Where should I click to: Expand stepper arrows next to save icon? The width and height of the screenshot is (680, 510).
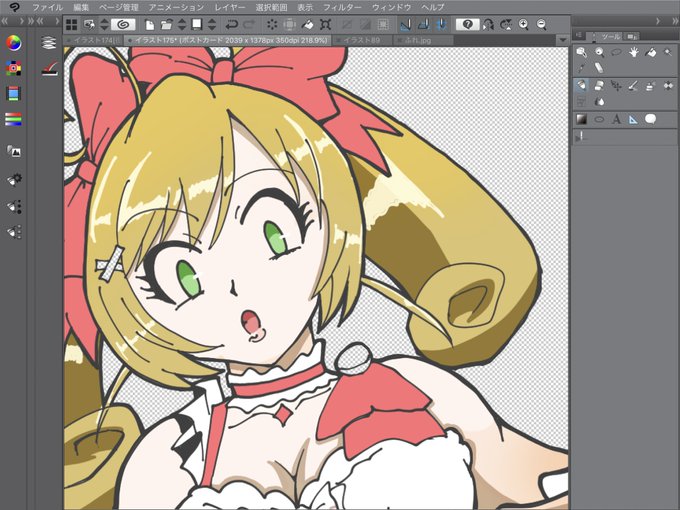tap(212, 25)
